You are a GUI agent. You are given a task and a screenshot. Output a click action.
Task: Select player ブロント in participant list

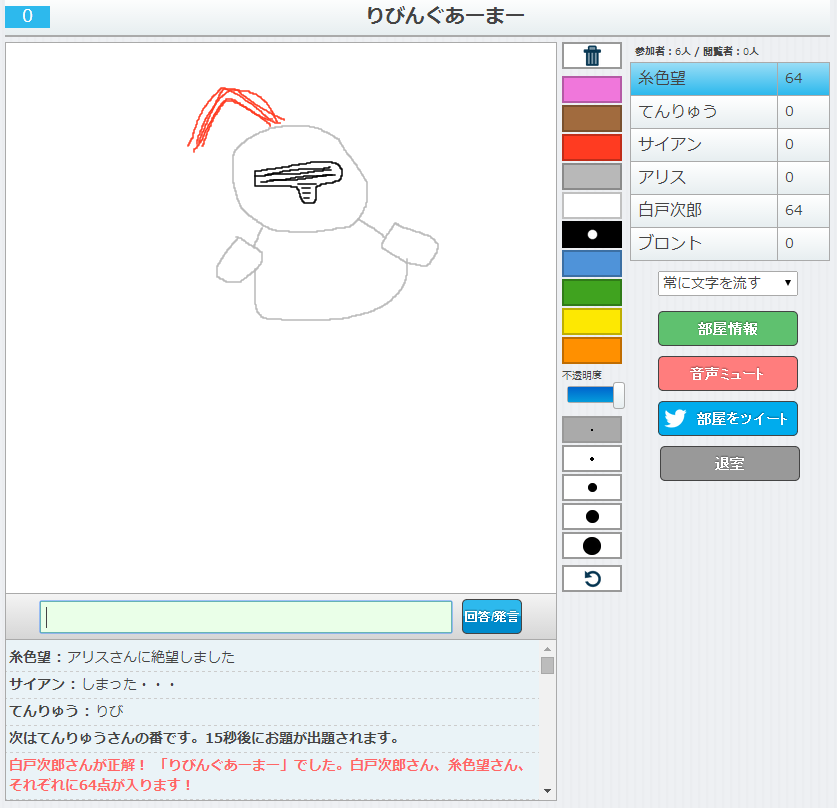[x=730, y=243]
